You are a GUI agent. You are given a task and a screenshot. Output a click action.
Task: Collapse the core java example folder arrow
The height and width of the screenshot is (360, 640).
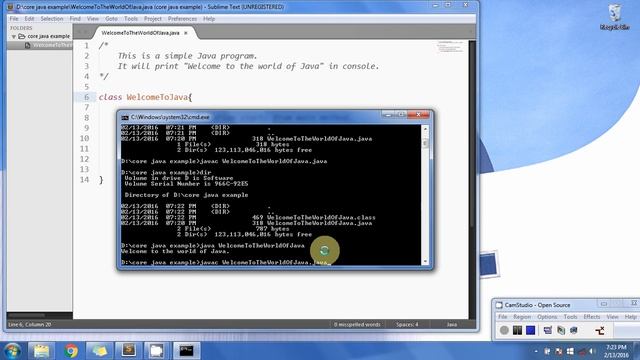[x=14, y=36]
